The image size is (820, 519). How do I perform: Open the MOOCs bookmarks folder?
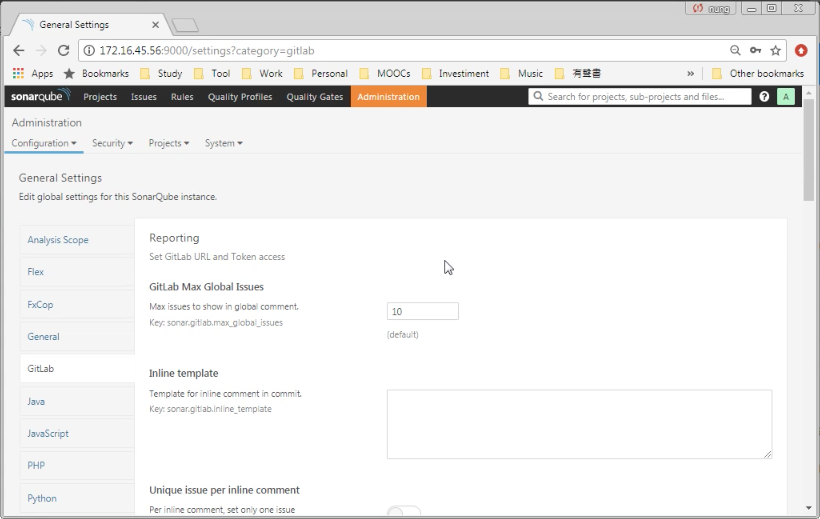[x=385, y=73]
